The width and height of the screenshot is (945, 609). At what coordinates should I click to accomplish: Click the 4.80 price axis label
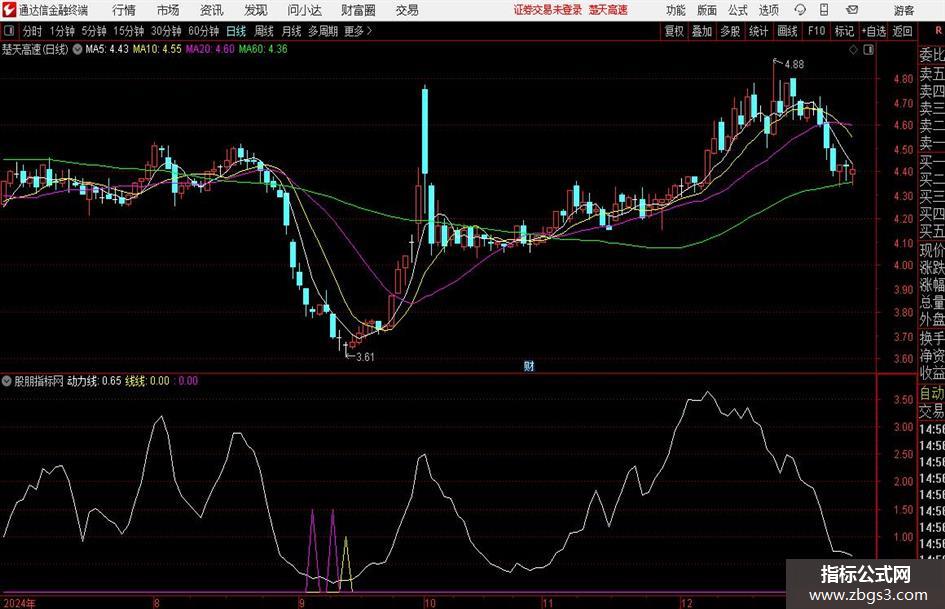coord(903,78)
